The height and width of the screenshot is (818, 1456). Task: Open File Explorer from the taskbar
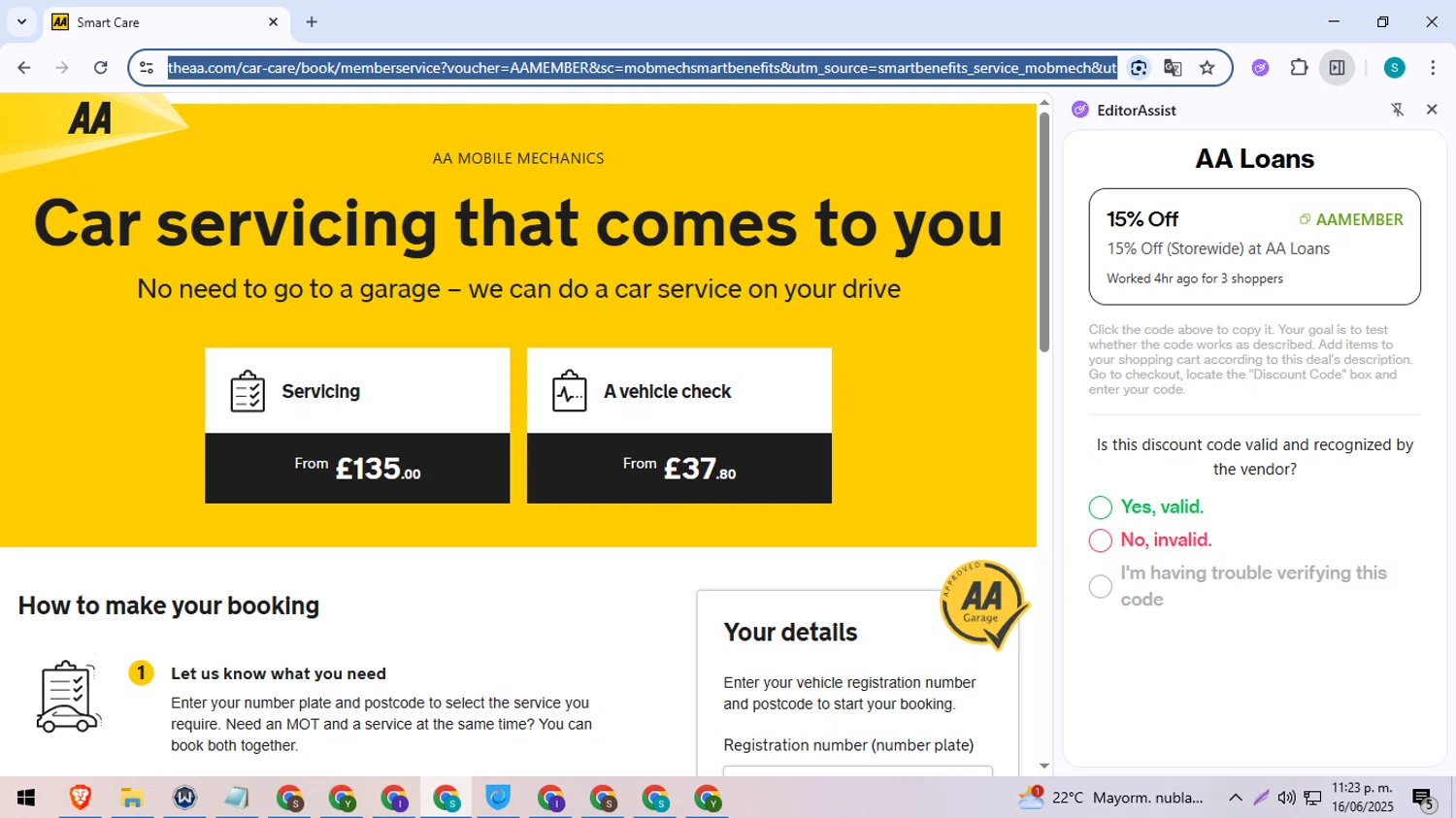tap(132, 798)
